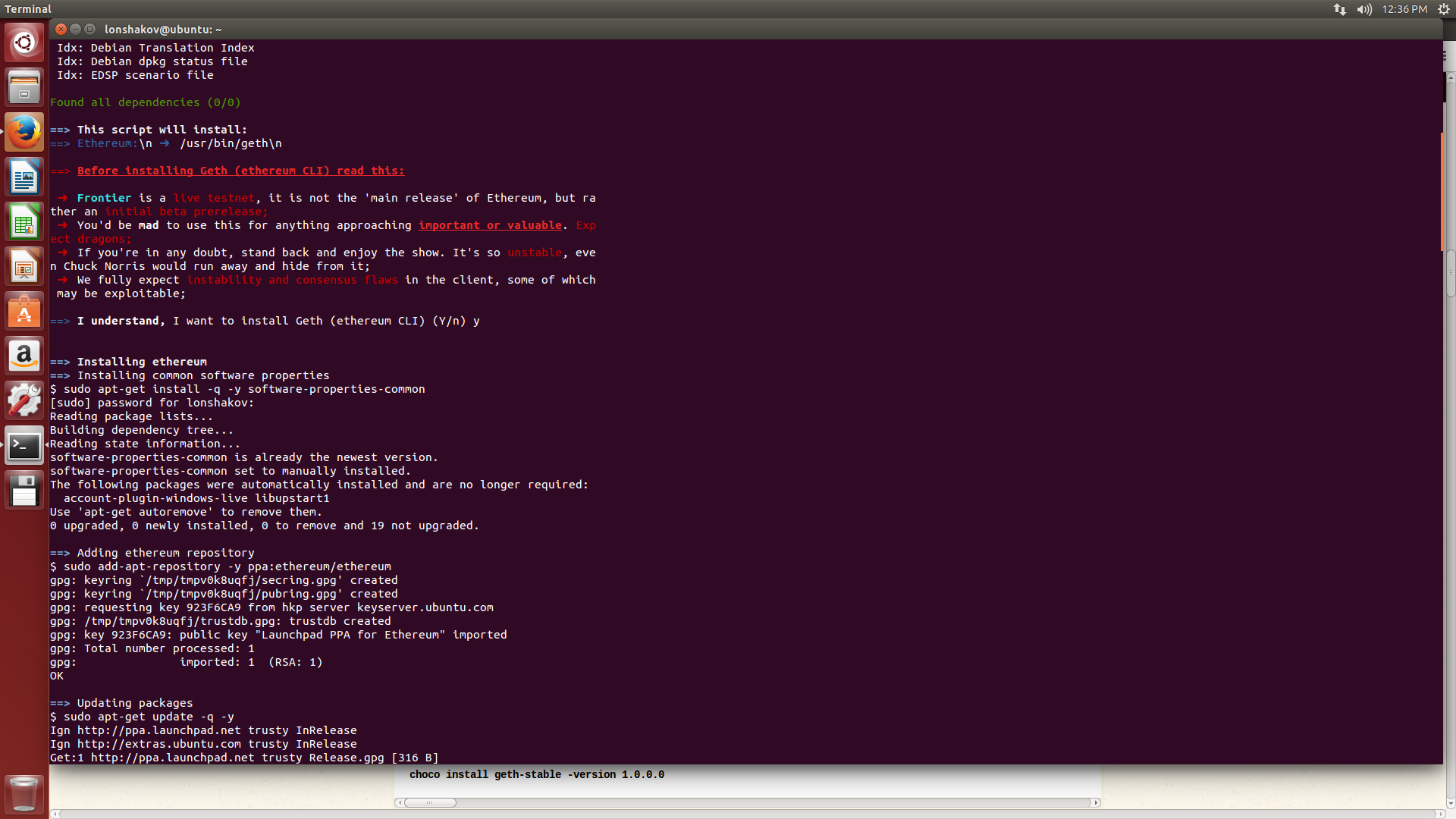This screenshot has height=819, width=1456.
Task: Open LibreOffice Writer from the launcher
Action: click(x=24, y=177)
